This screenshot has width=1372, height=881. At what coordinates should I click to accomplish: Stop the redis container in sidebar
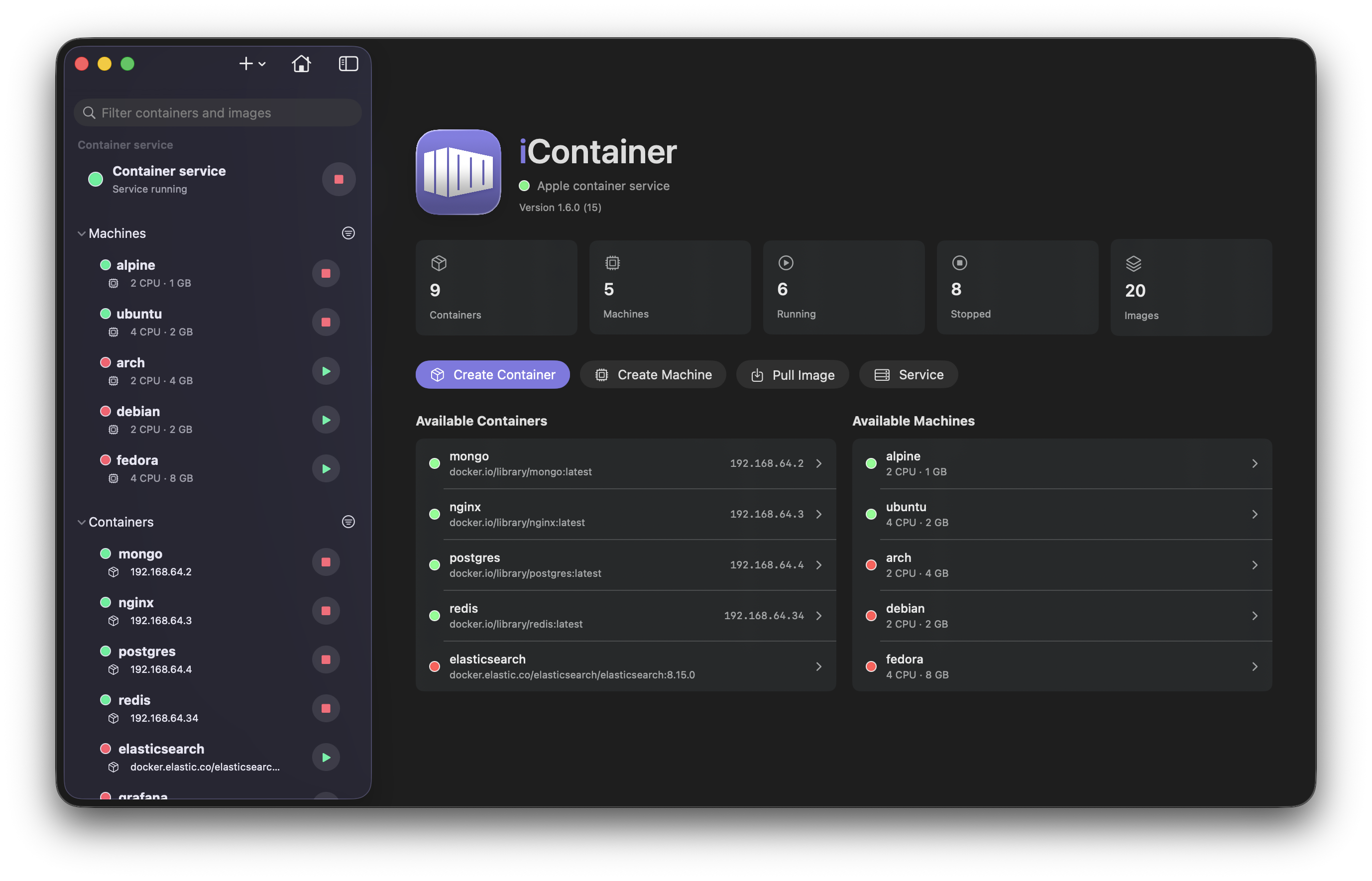click(x=326, y=708)
